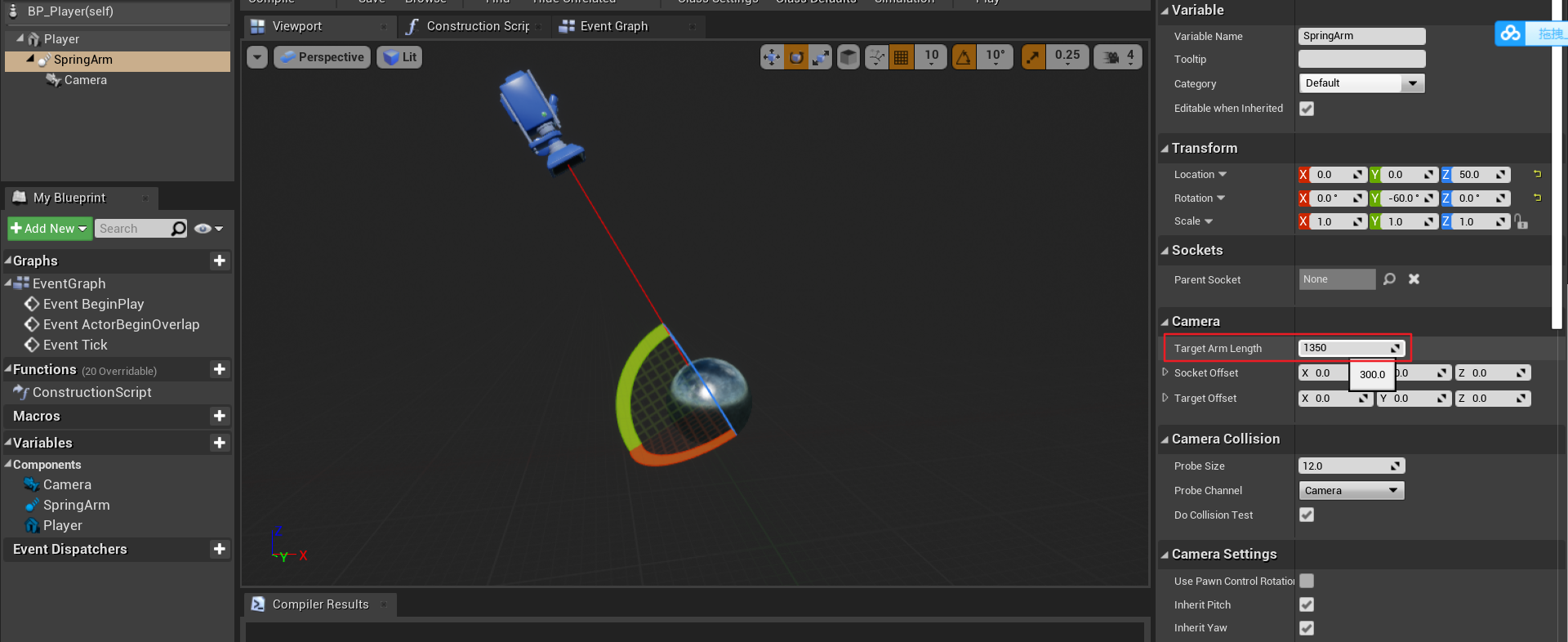Viewport: 1568px width, 642px height.
Task: Select the translate (move) gizmo tool
Action: pyautogui.click(x=772, y=57)
